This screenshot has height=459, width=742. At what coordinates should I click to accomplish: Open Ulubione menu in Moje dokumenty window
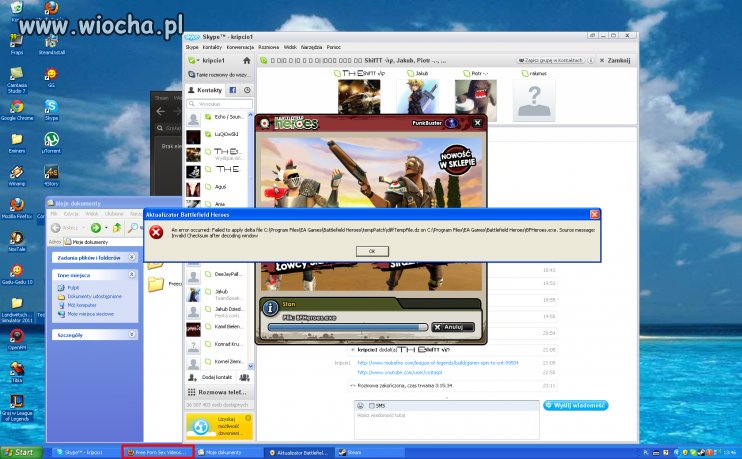114,214
